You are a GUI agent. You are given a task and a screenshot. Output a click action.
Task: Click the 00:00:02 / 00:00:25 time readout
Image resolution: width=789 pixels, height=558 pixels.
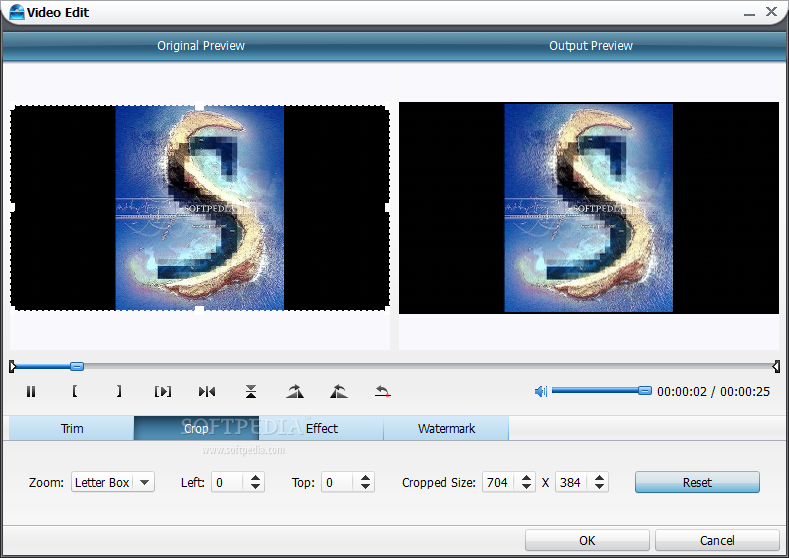click(713, 391)
